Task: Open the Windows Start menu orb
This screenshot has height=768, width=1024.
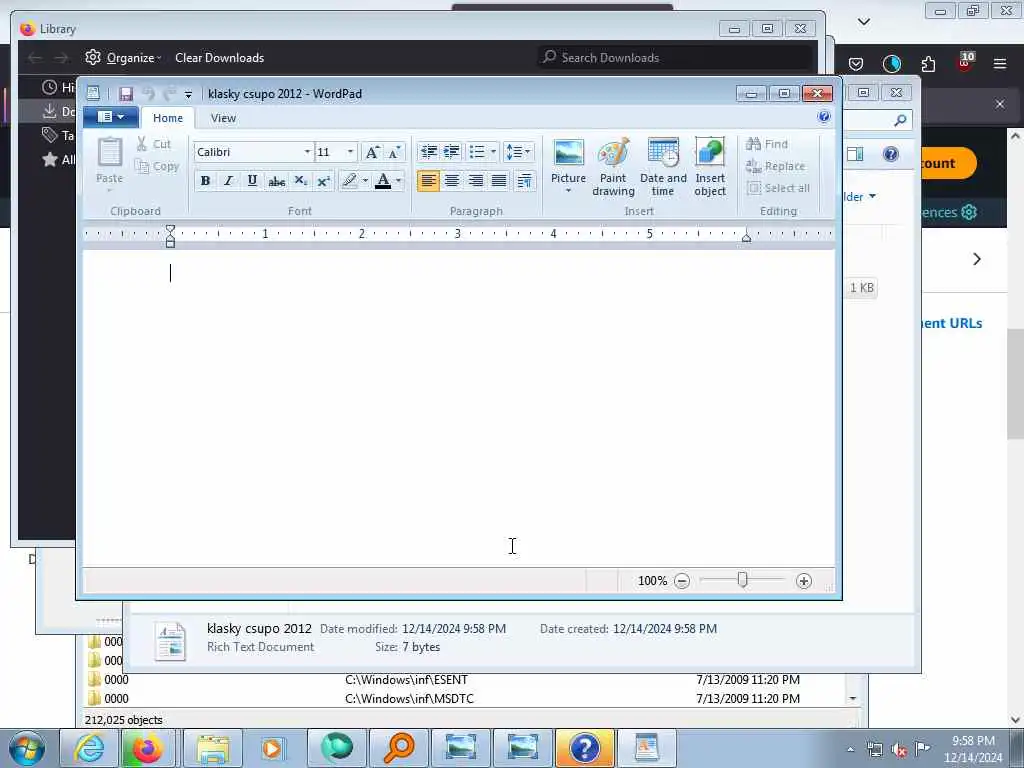Action: tap(27, 748)
